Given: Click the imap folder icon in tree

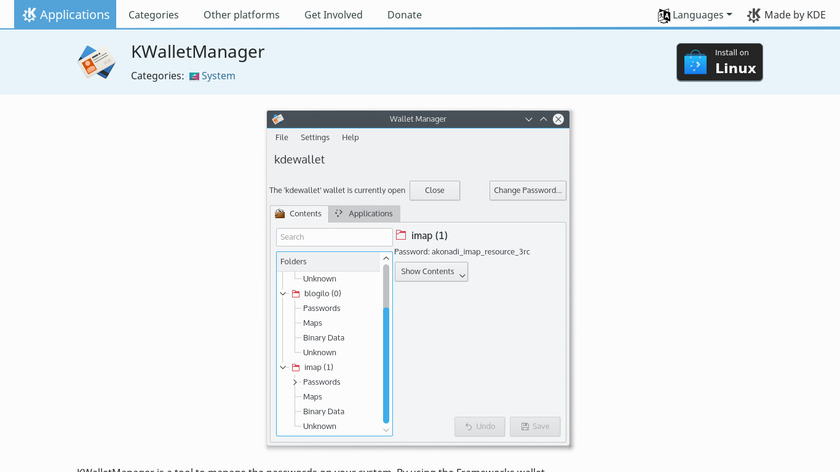Looking at the screenshot, I should coord(296,368).
